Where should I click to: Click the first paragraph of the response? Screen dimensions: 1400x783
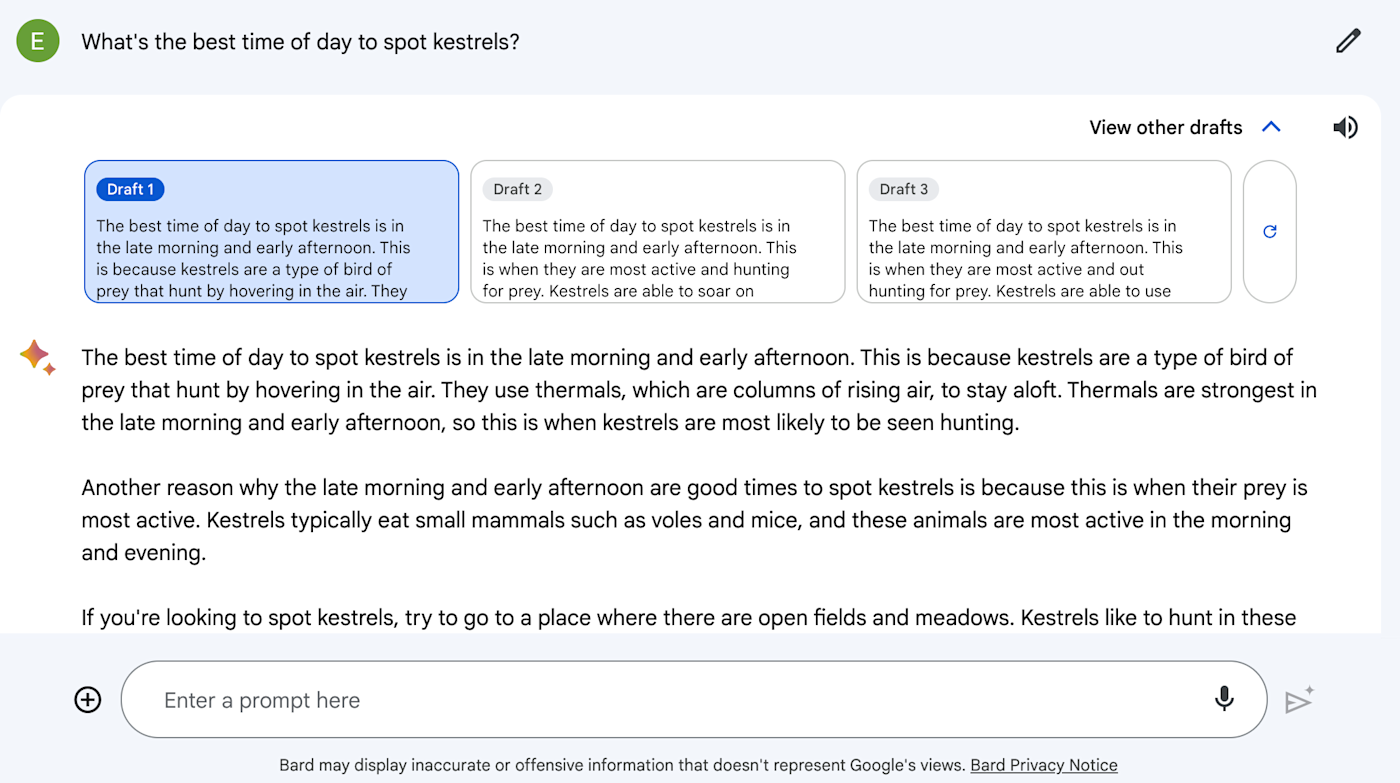(x=699, y=390)
